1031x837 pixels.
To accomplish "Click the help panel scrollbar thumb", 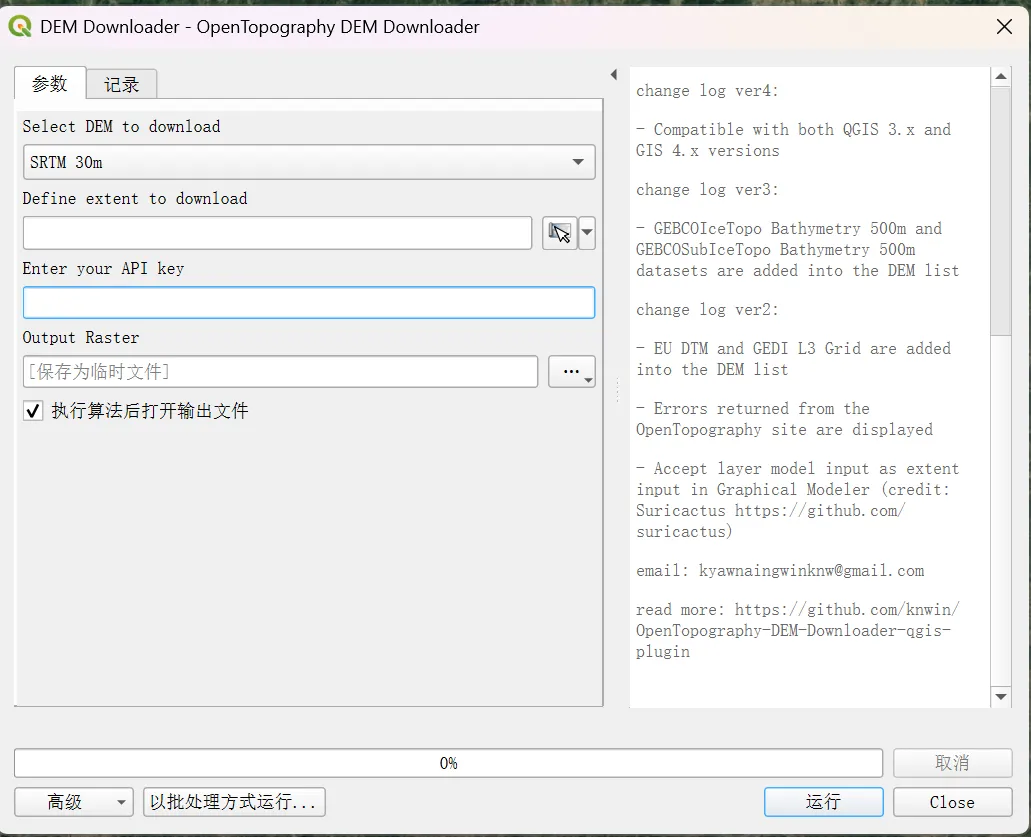I will click(1001, 211).
